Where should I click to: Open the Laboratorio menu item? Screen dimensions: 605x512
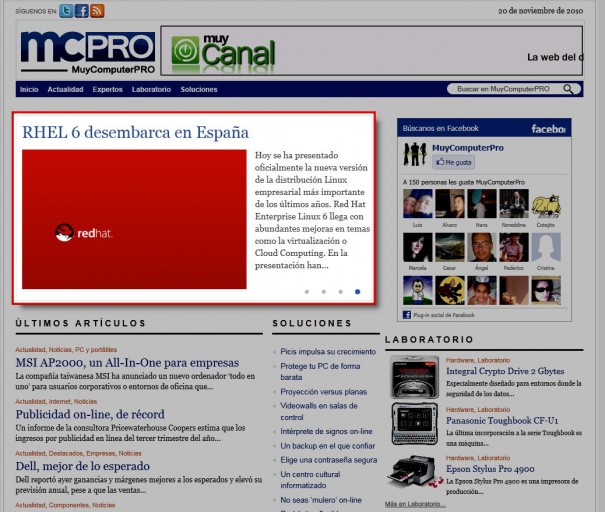tap(151, 89)
